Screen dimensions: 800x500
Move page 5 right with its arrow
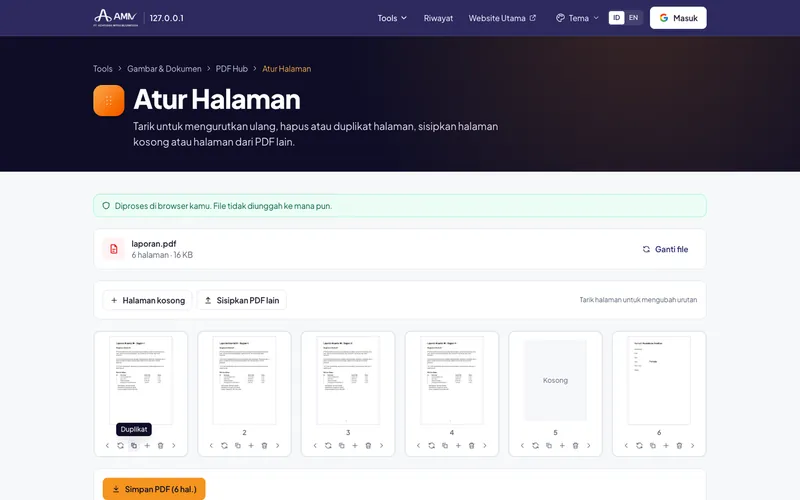tap(588, 445)
